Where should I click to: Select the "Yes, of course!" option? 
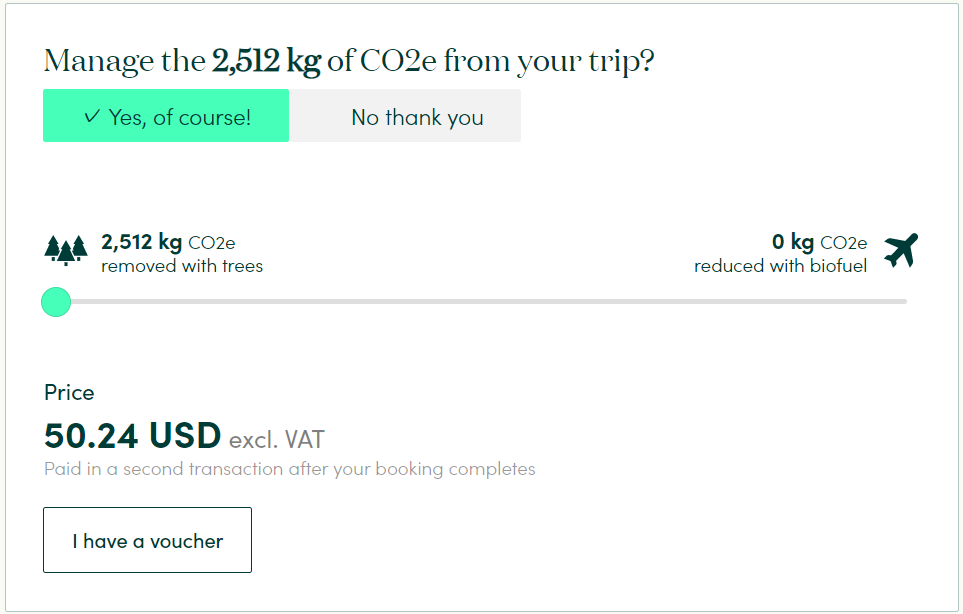[166, 115]
